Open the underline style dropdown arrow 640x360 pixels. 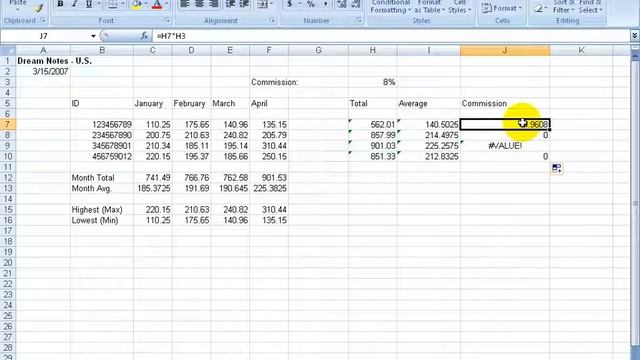pyautogui.click(x=98, y=4)
